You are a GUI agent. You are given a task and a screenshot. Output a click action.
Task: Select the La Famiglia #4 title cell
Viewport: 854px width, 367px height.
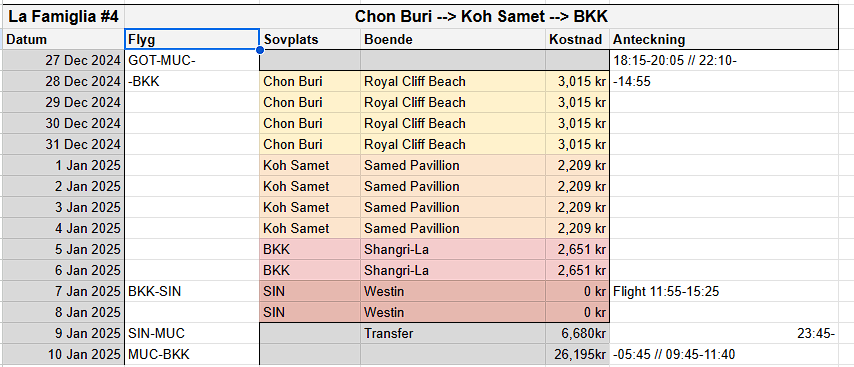coord(64,17)
